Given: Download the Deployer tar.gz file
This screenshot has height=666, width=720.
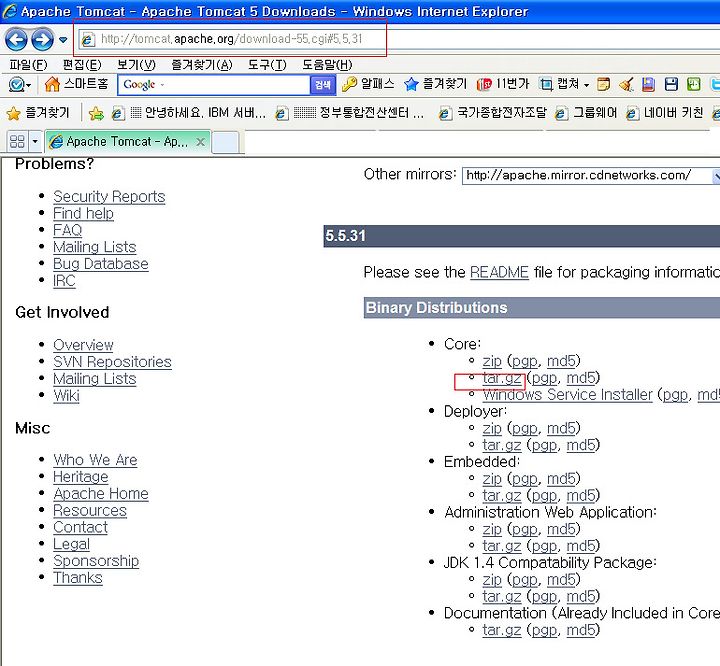Looking at the screenshot, I should (501, 446).
